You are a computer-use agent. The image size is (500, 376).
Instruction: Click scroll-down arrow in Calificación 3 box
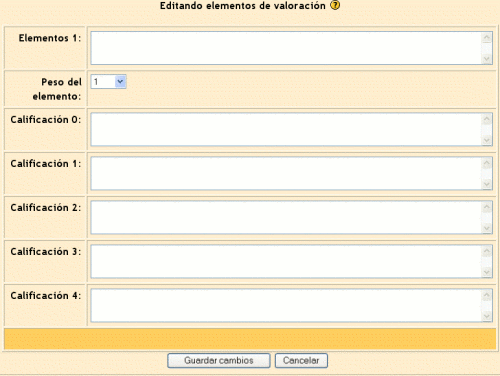coord(487,272)
